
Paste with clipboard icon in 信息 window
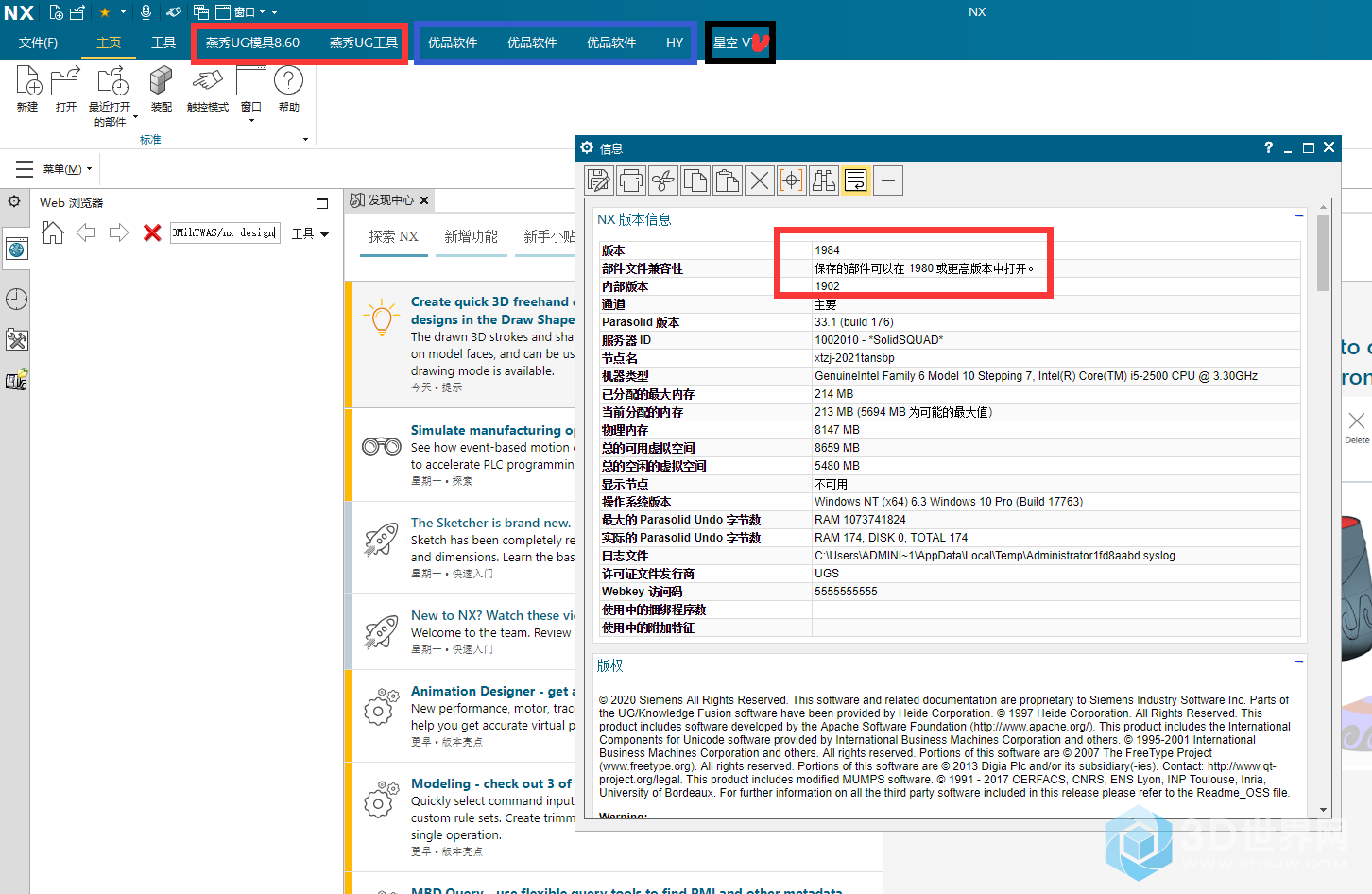728,180
